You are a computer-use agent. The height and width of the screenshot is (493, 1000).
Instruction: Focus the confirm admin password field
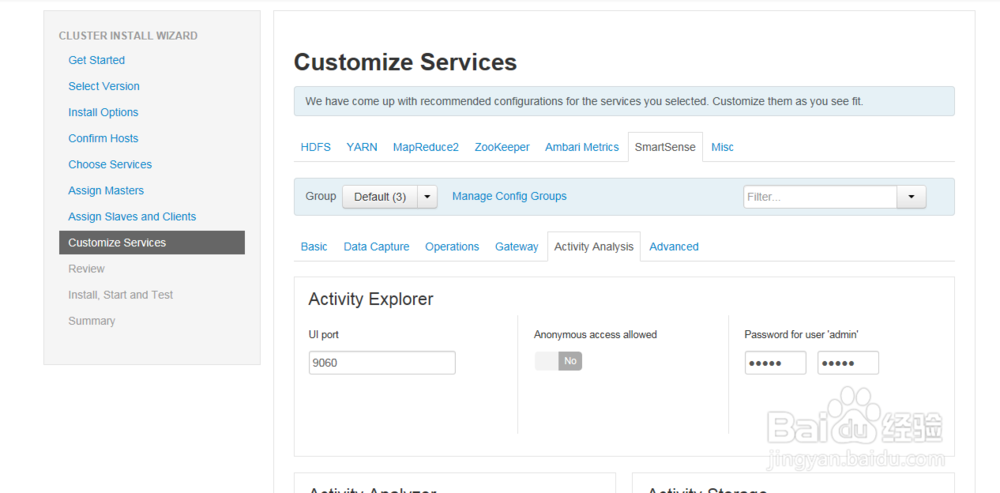pos(848,363)
